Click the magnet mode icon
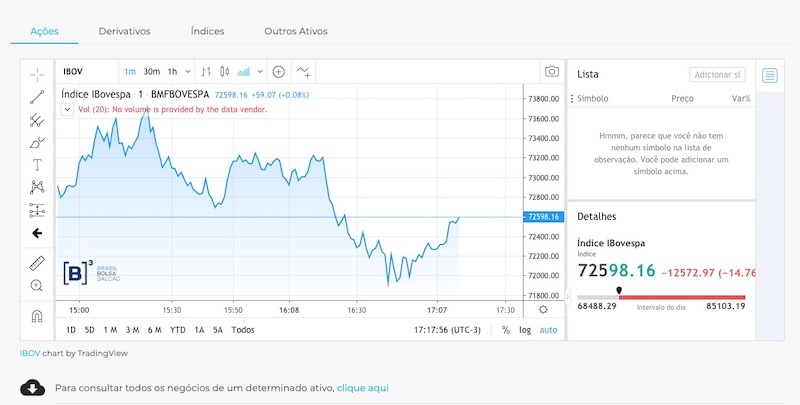Screen dimensions: 800x405 pyautogui.click(x=37, y=315)
